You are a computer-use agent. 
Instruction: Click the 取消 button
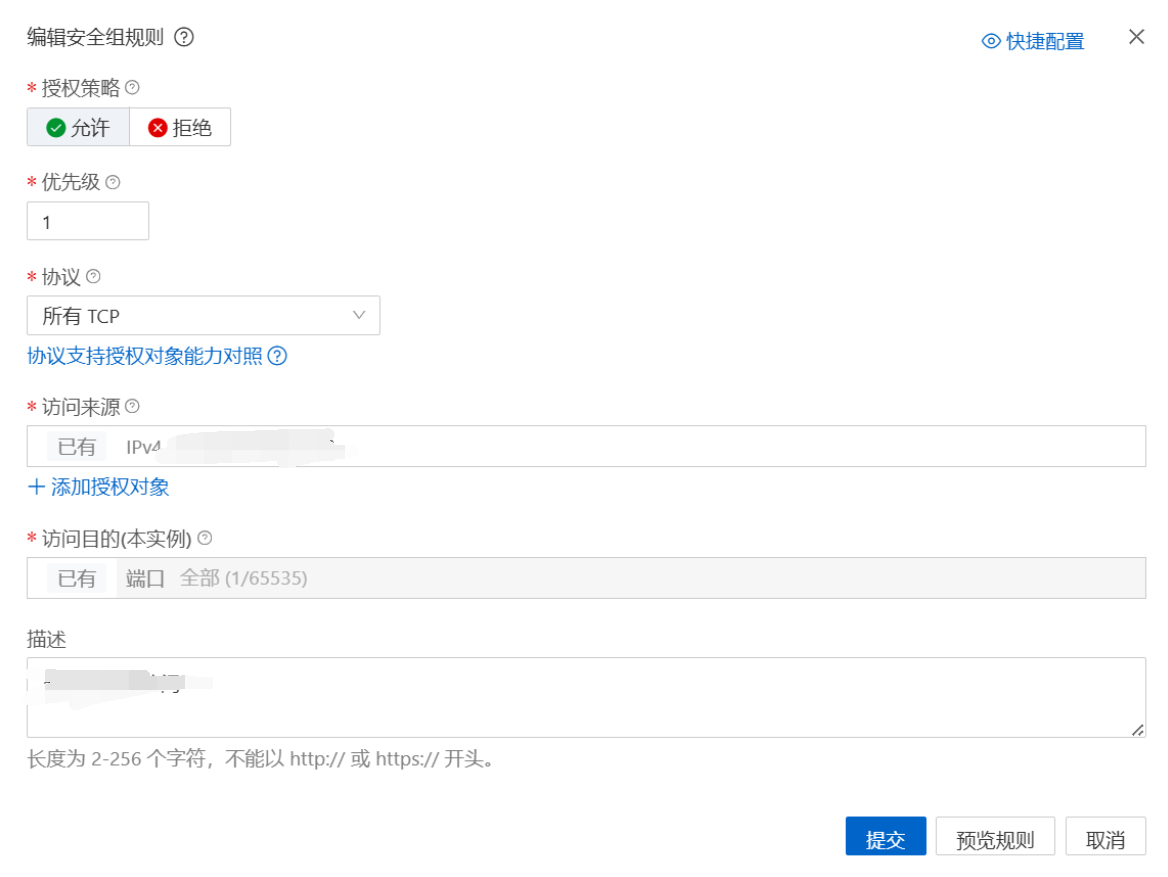(1105, 837)
